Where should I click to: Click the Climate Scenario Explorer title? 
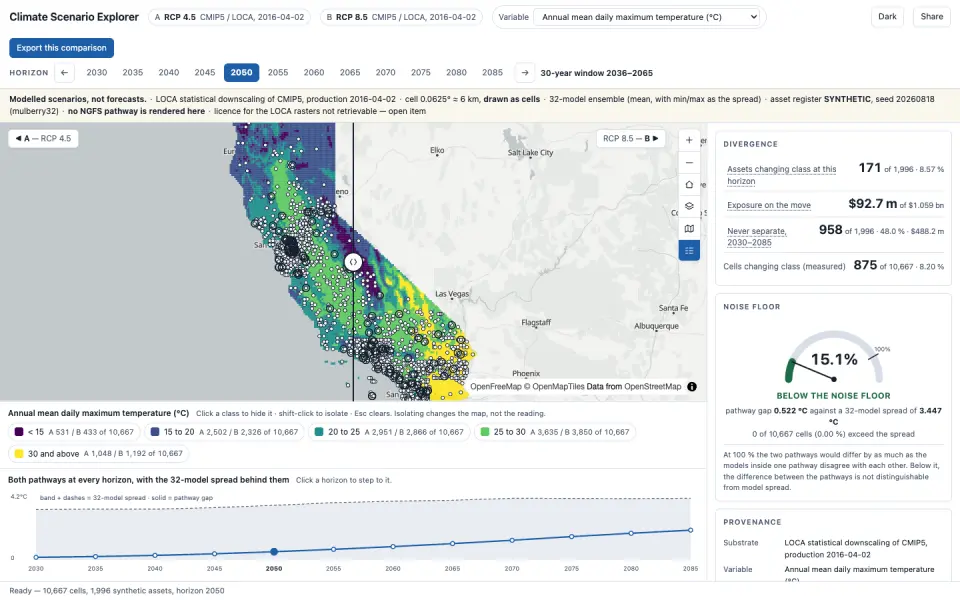pyautogui.click(x=74, y=17)
